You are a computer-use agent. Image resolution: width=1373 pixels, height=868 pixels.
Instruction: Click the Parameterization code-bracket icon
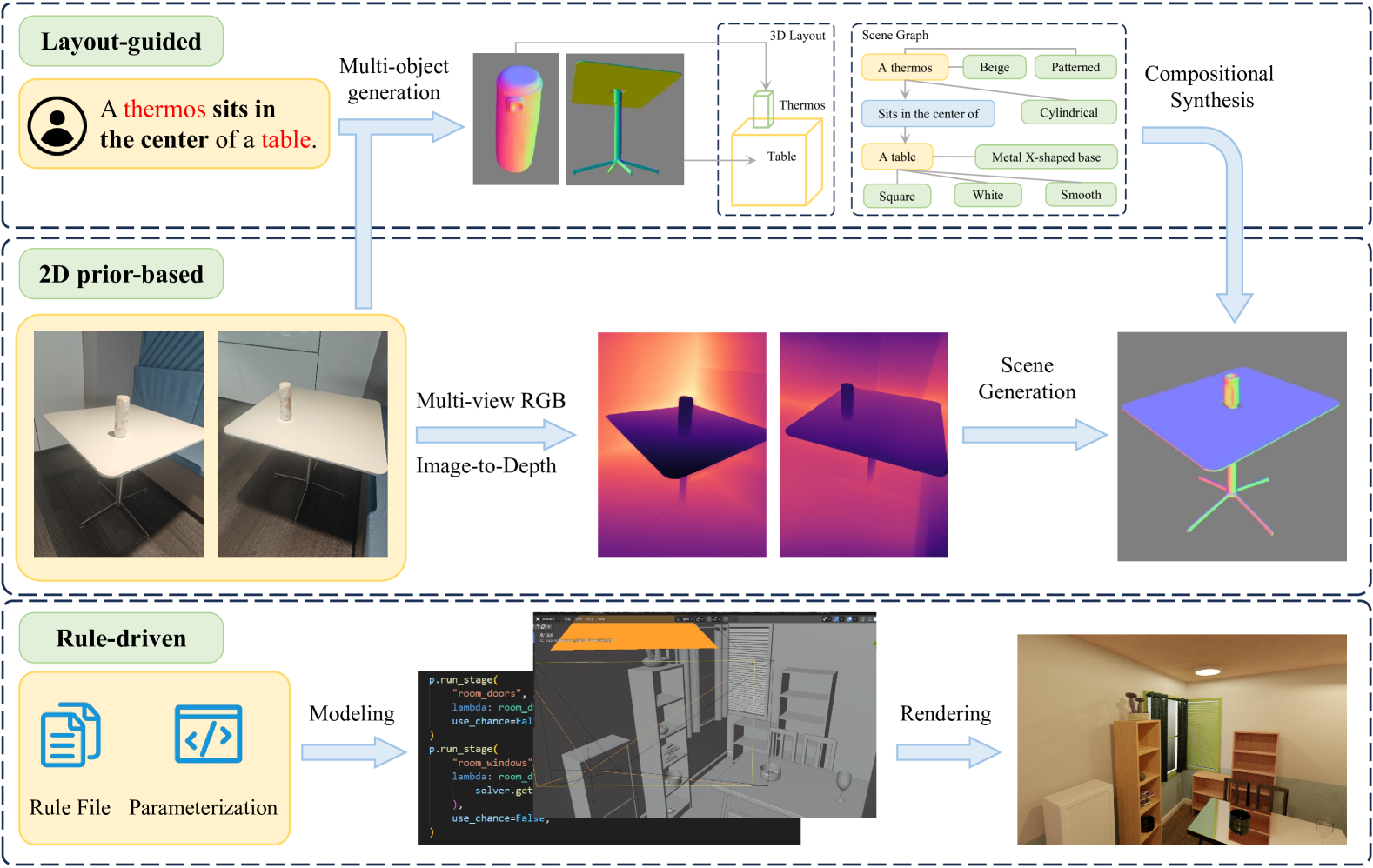point(209,734)
